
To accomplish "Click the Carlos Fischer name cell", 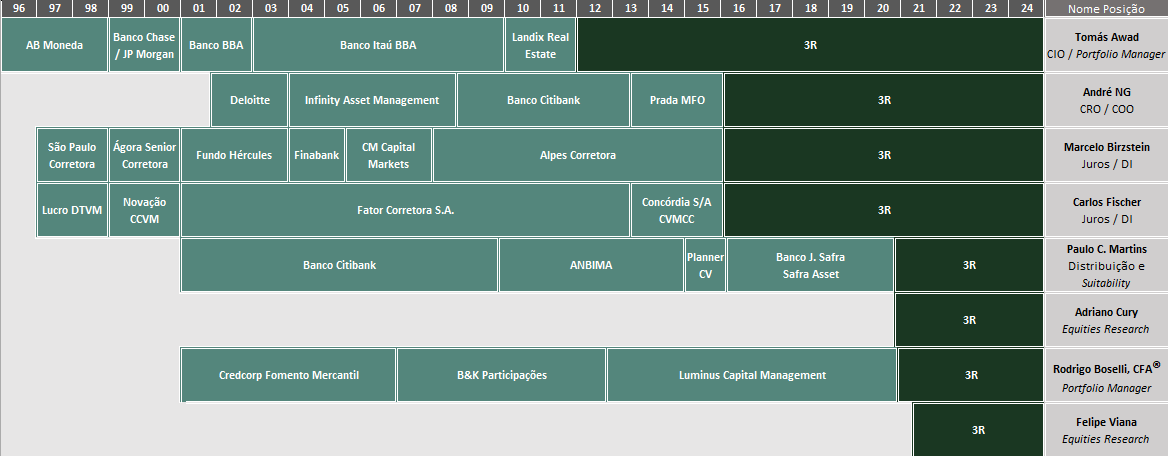I will click(1106, 210).
